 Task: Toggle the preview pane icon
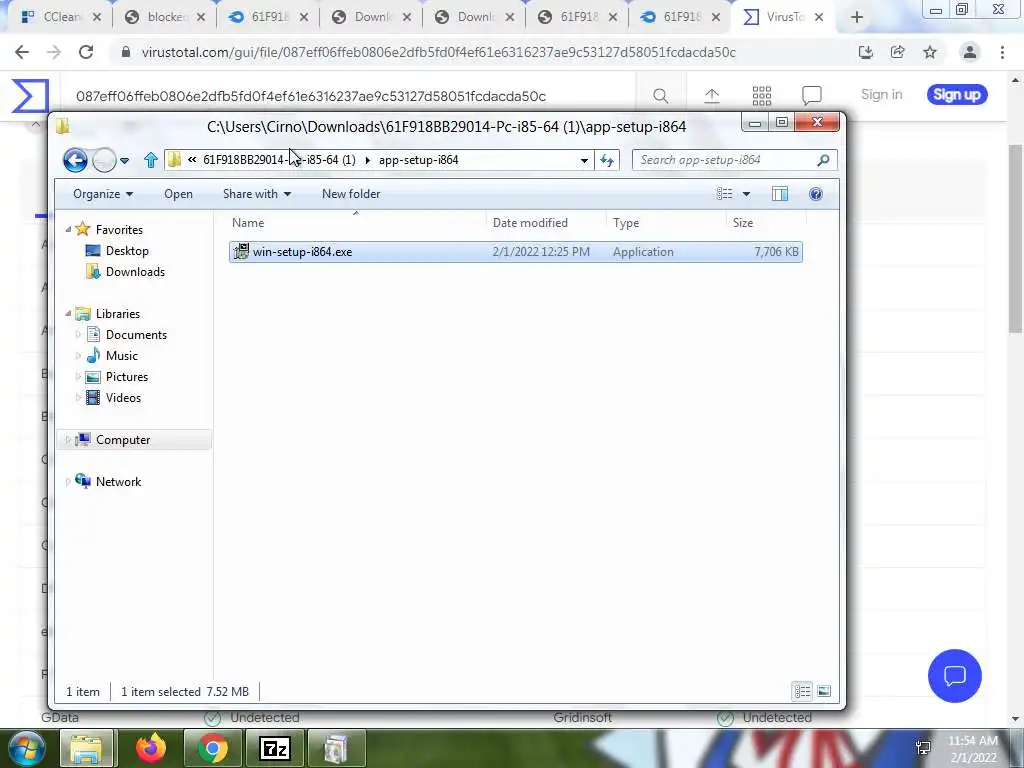click(780, 193)
